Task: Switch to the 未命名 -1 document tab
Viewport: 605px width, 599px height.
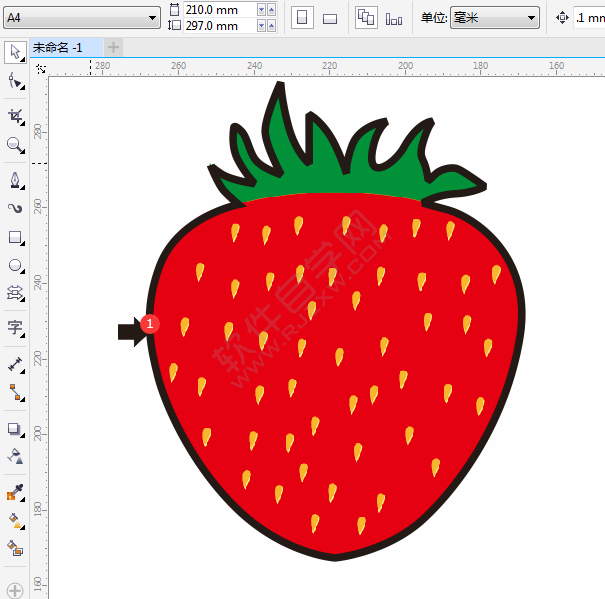Action: [x=58, y=47]
